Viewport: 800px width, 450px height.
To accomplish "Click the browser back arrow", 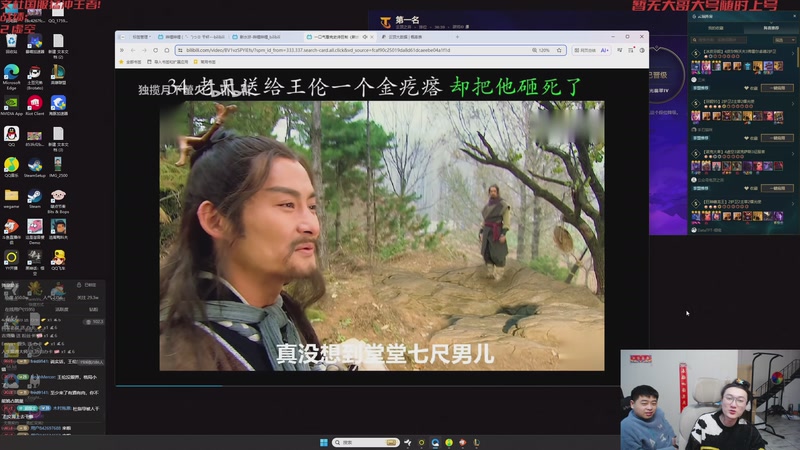I will 133,50.
